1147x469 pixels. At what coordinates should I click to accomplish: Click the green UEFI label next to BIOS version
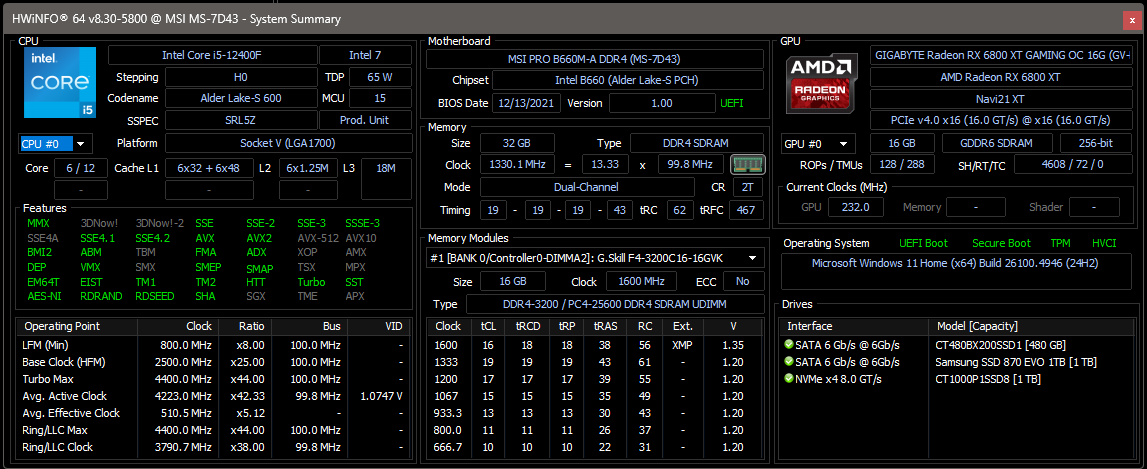734,103
